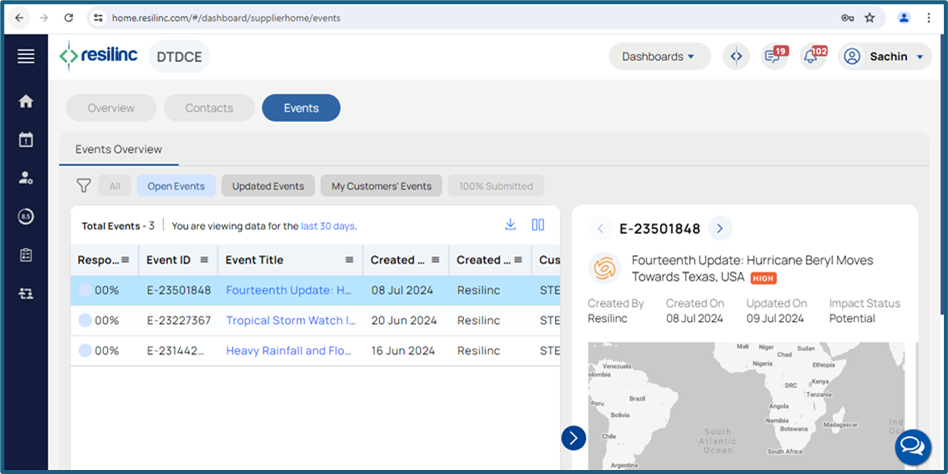The width and height of the screenshot is (948, 474).
Task: Open Event ID column menu
Action: tap(204, 260)
